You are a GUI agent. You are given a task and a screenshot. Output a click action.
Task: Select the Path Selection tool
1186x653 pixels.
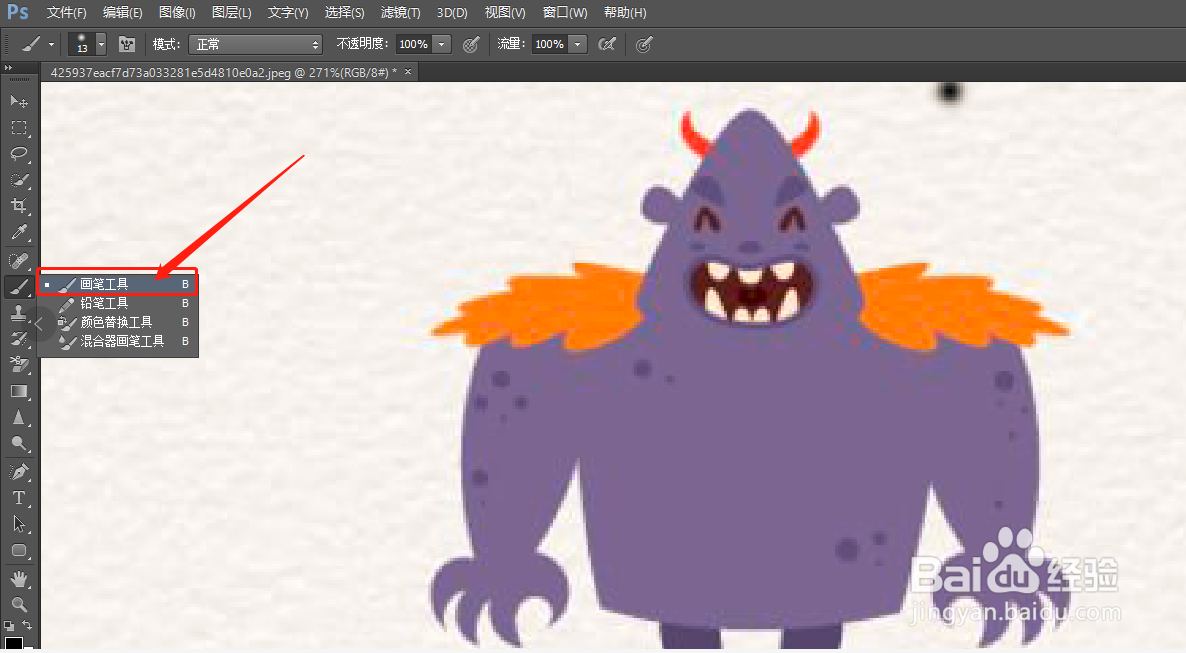click(x=19, y=524)
